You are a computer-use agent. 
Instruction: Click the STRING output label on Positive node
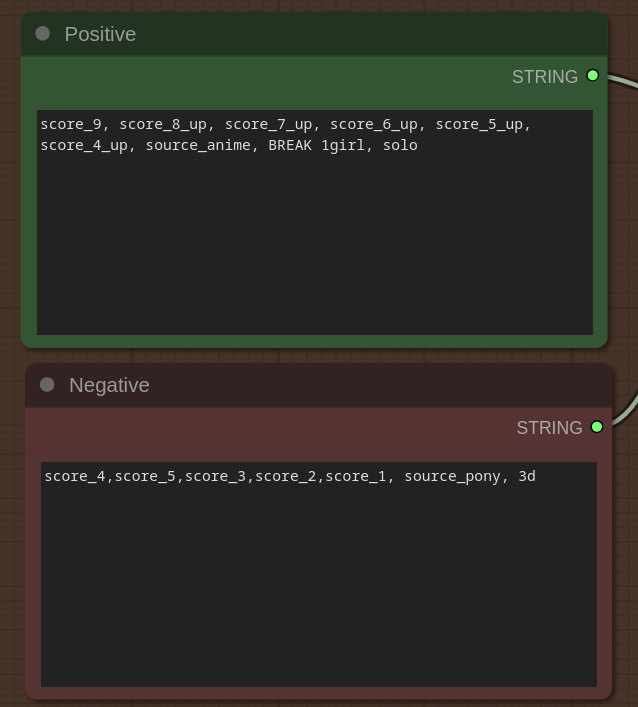[544, 77]
